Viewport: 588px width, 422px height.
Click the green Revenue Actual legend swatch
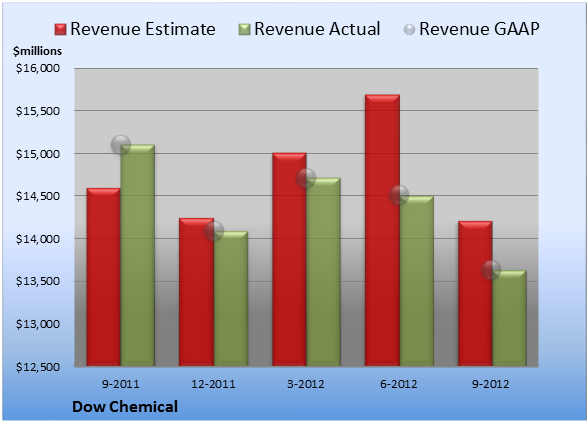(x=244, y=30)
